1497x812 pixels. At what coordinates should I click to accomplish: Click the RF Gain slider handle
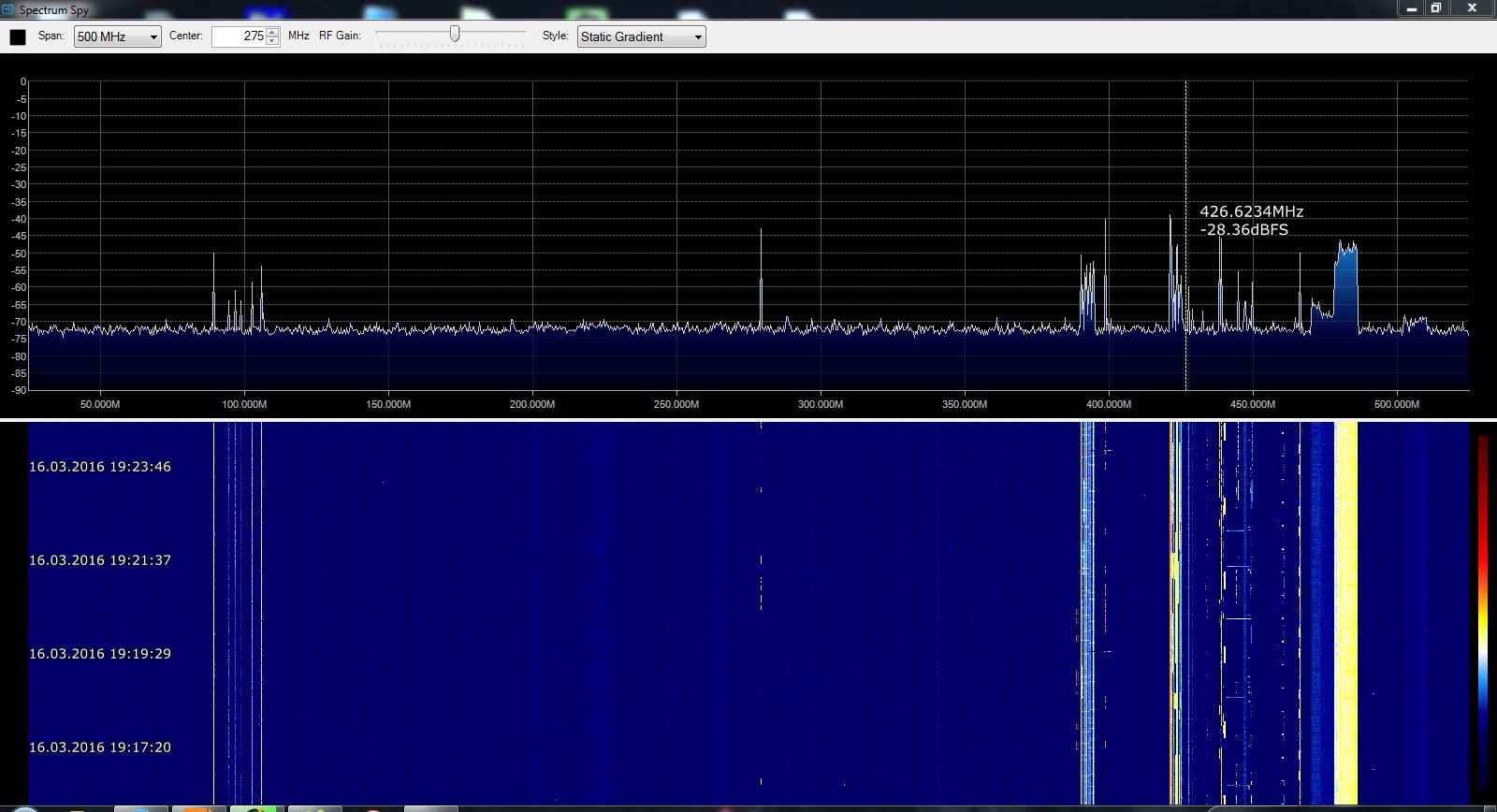tap(455, 35)
